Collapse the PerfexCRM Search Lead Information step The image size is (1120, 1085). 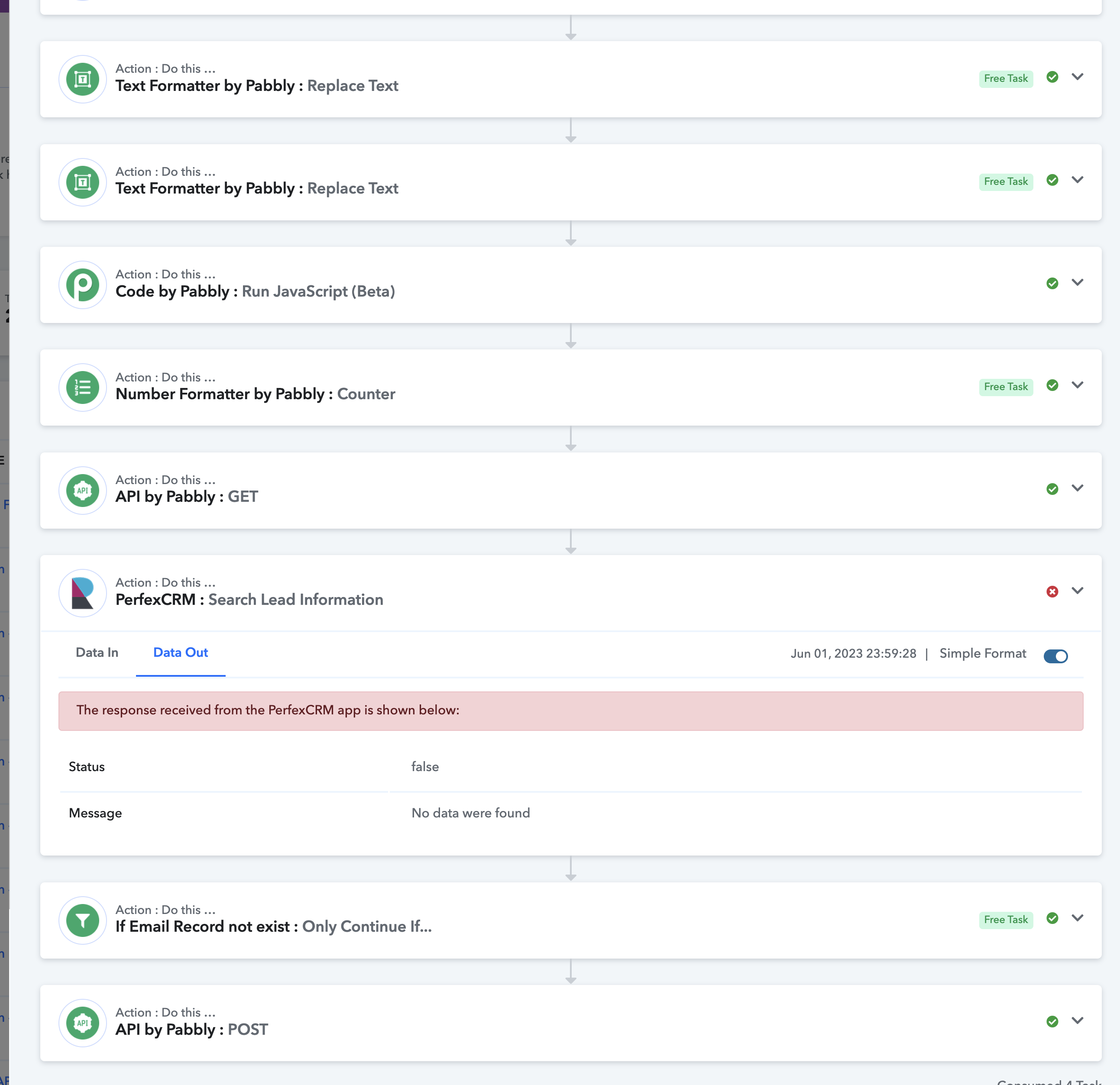coord(1077,590)
